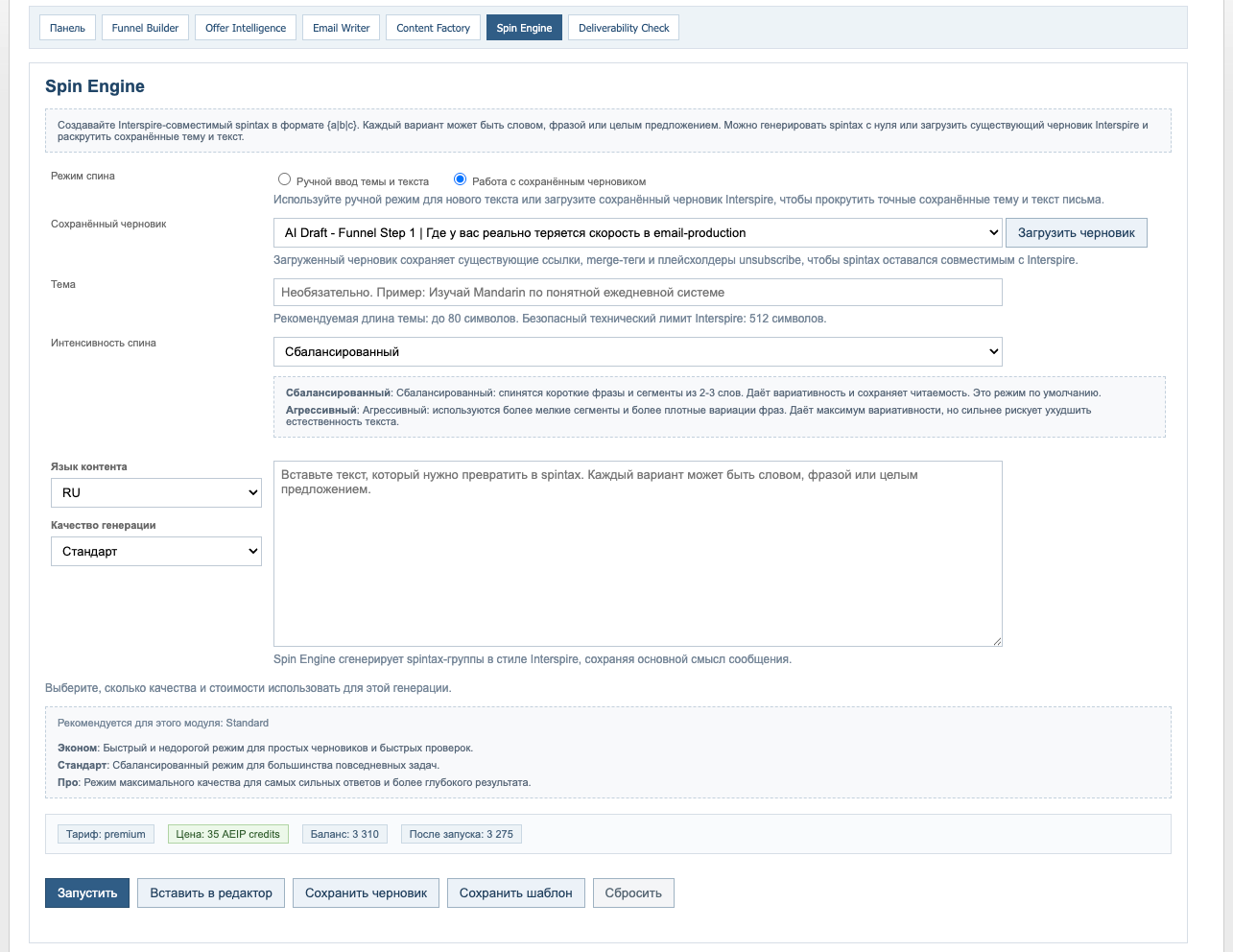
Task: Select the Spin Engine tab
Action: [x=524, y=28]
